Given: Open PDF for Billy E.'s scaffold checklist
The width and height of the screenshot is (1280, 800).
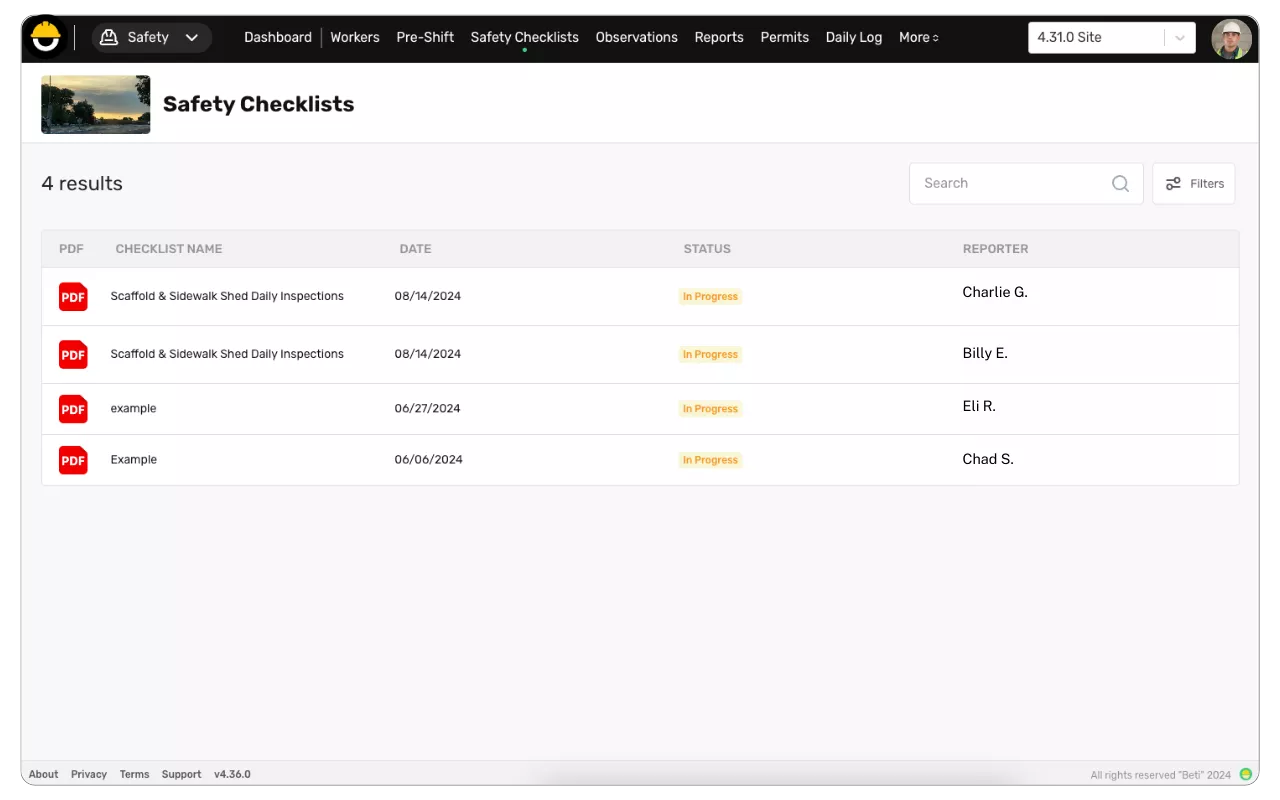Looking at the screenshot, I should coord(73,355).
